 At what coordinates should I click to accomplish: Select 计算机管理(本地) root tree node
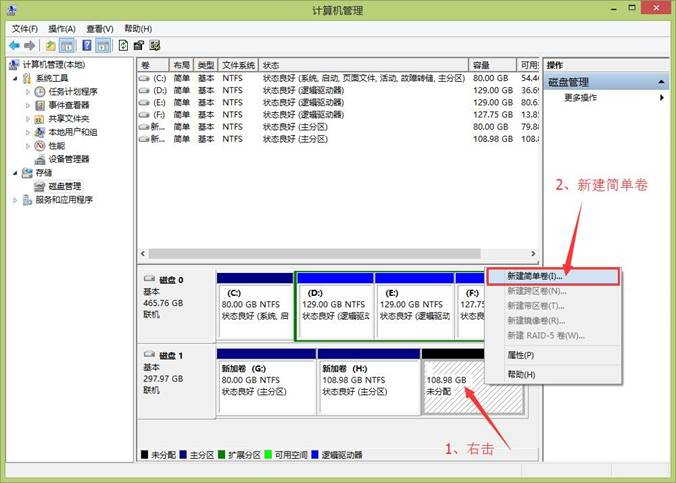tap(53, 65)
